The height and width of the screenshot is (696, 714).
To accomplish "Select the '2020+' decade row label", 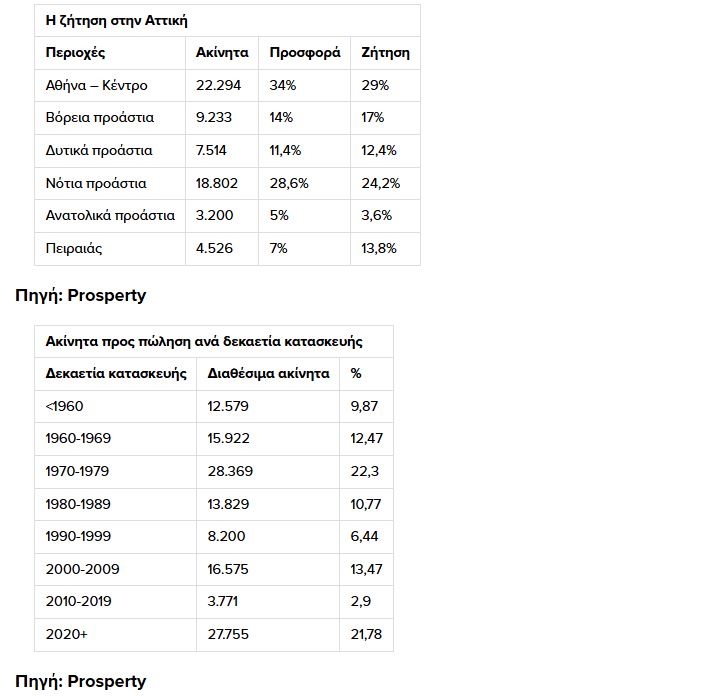I will [x=66, y=634].
